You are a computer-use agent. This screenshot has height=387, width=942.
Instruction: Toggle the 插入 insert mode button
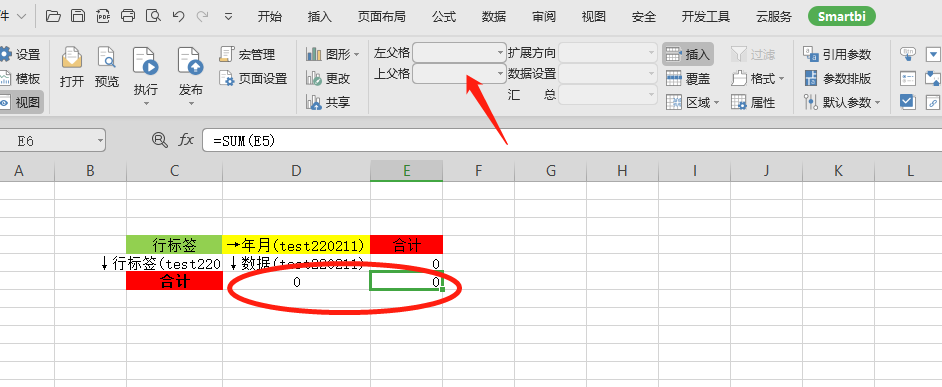point(688,54)
